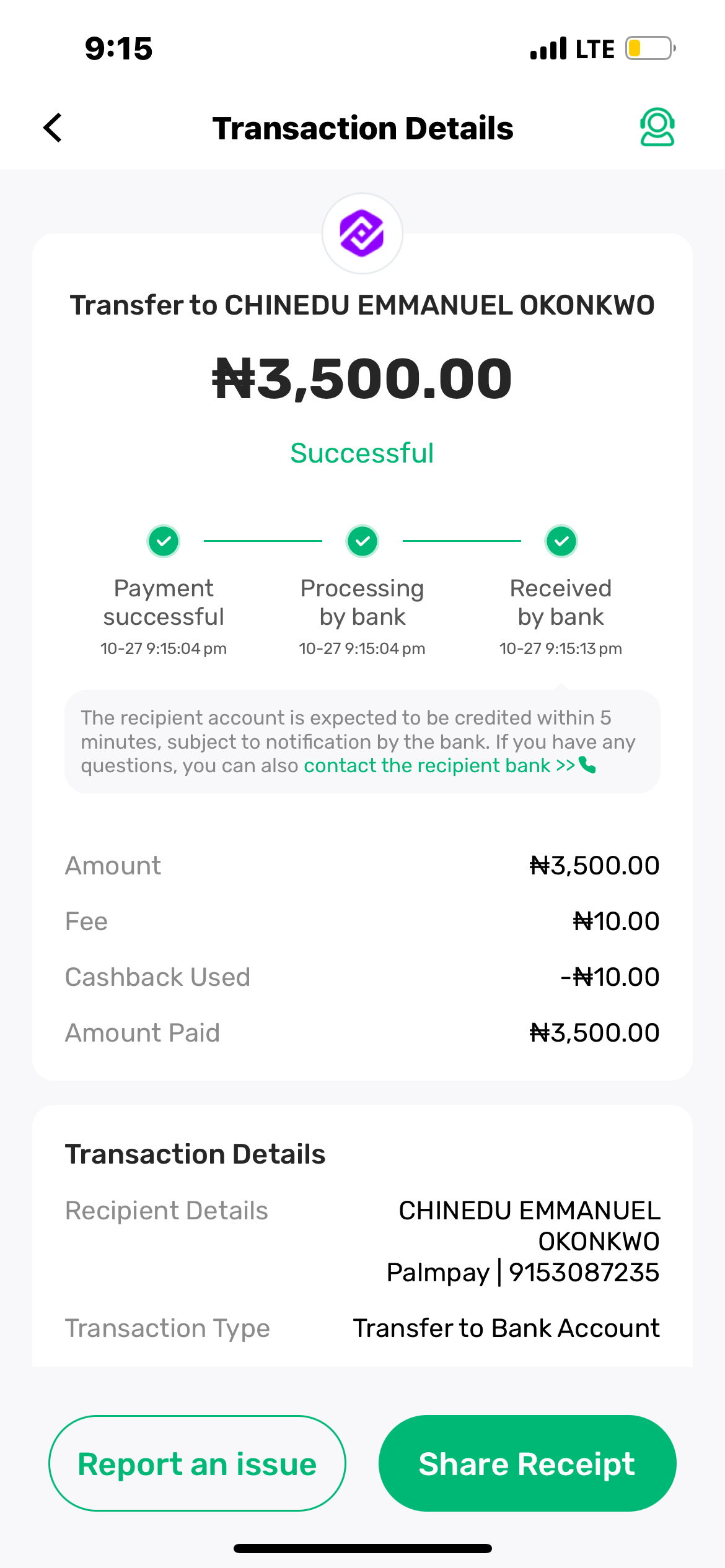Tap the battery indicator in status bar
The height and width of the screenshot is (1568, 725).
pyautogui.click(x=649, y=48)
